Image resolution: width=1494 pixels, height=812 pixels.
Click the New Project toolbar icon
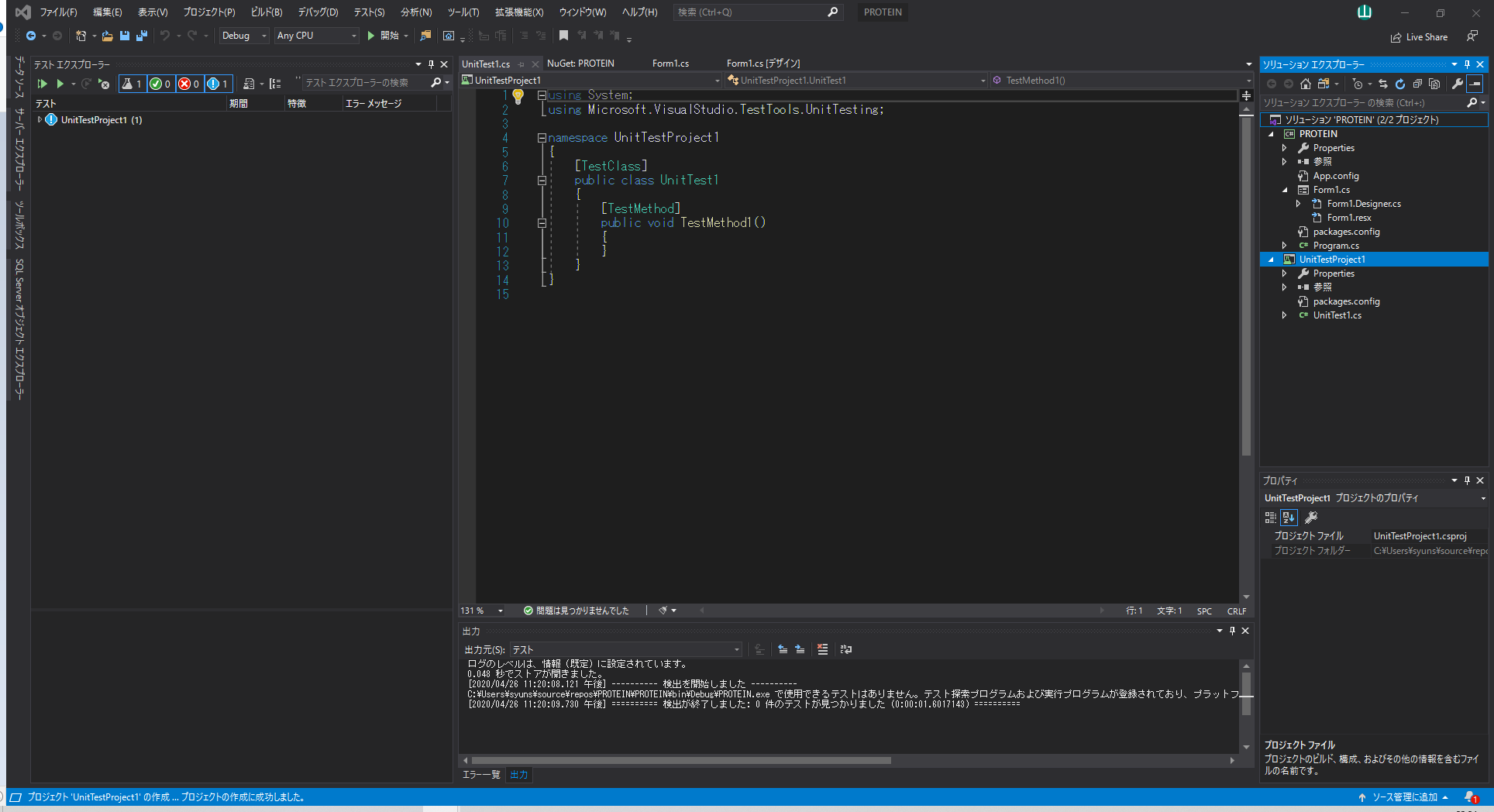(81, 36)
